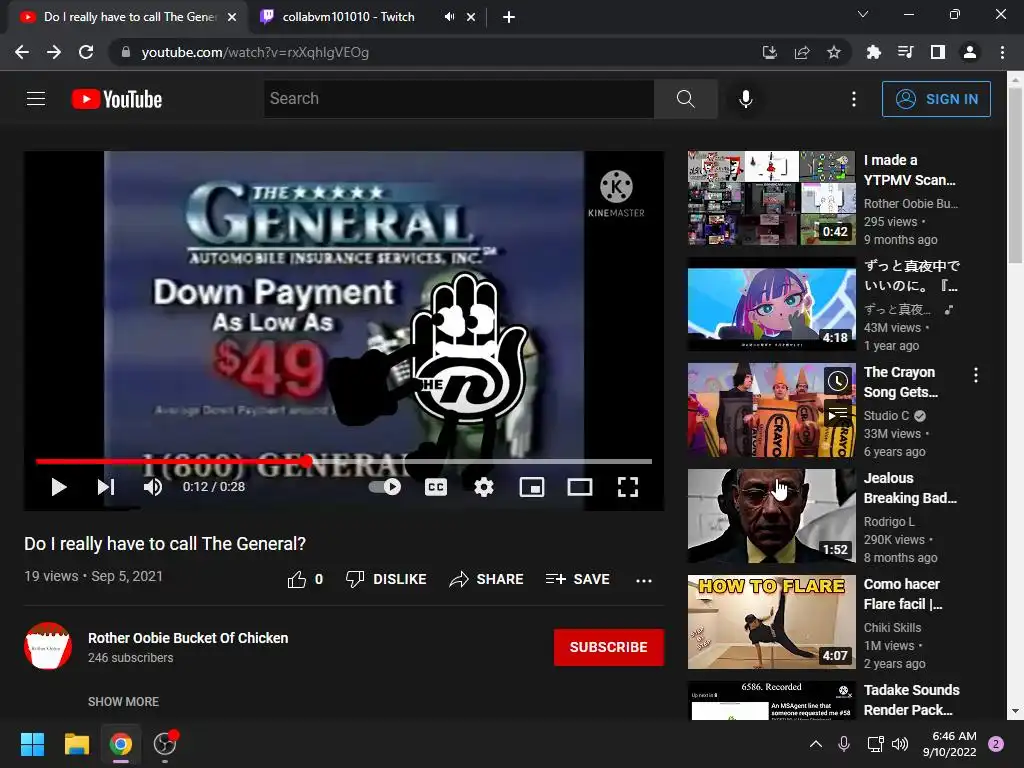The image size is (1024, 768).
Task: Enter full screen mode
Action: pyautogui.click(x=628, y=487)
